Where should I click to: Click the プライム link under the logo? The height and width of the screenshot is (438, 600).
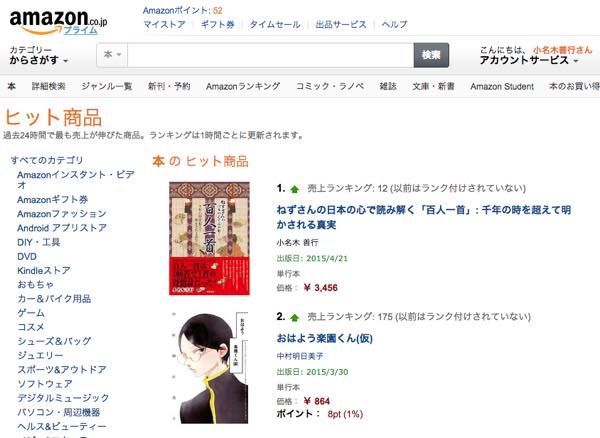tap(80, 31)
